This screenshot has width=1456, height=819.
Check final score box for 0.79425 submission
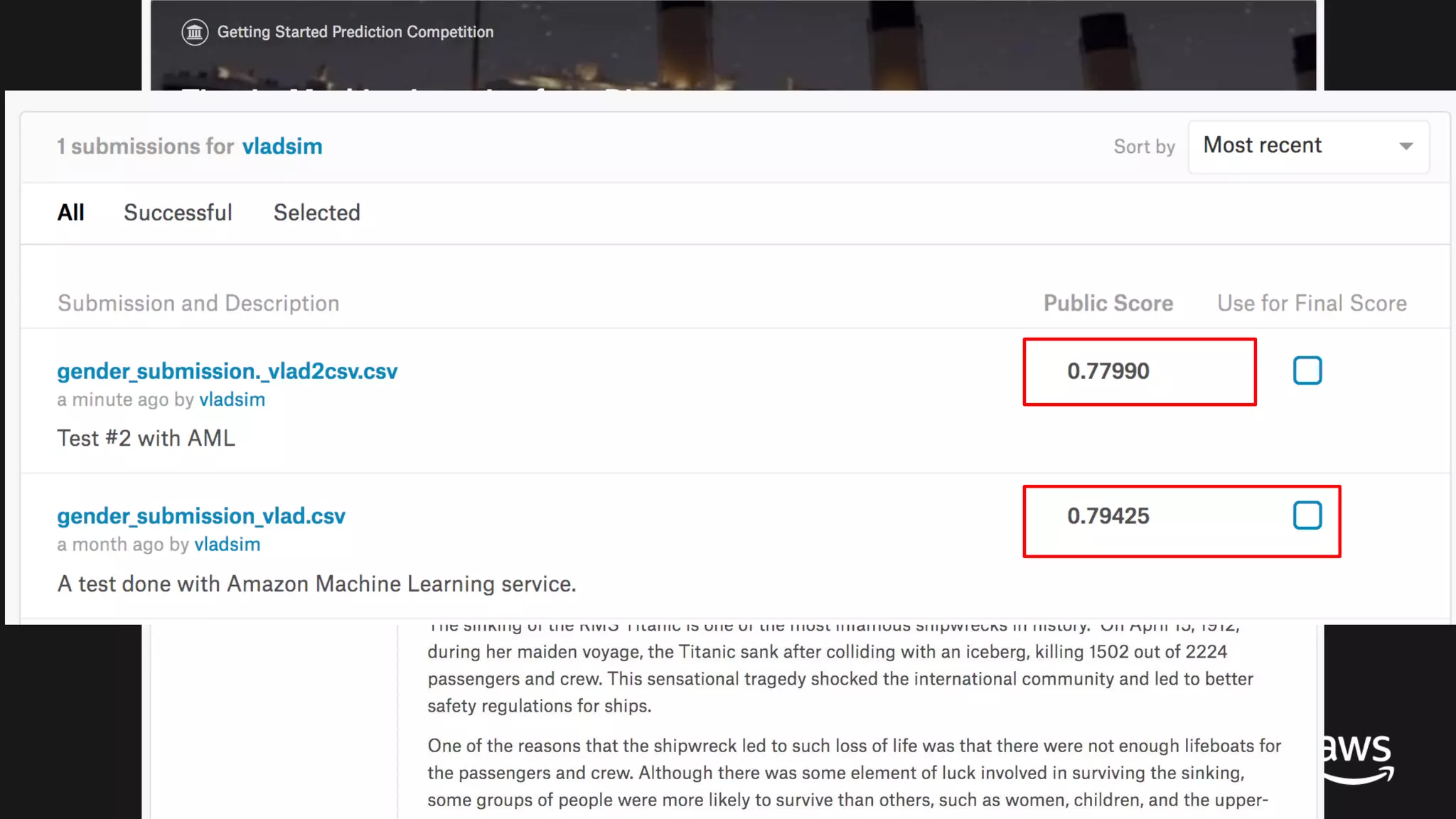[x=1307, y=515]
